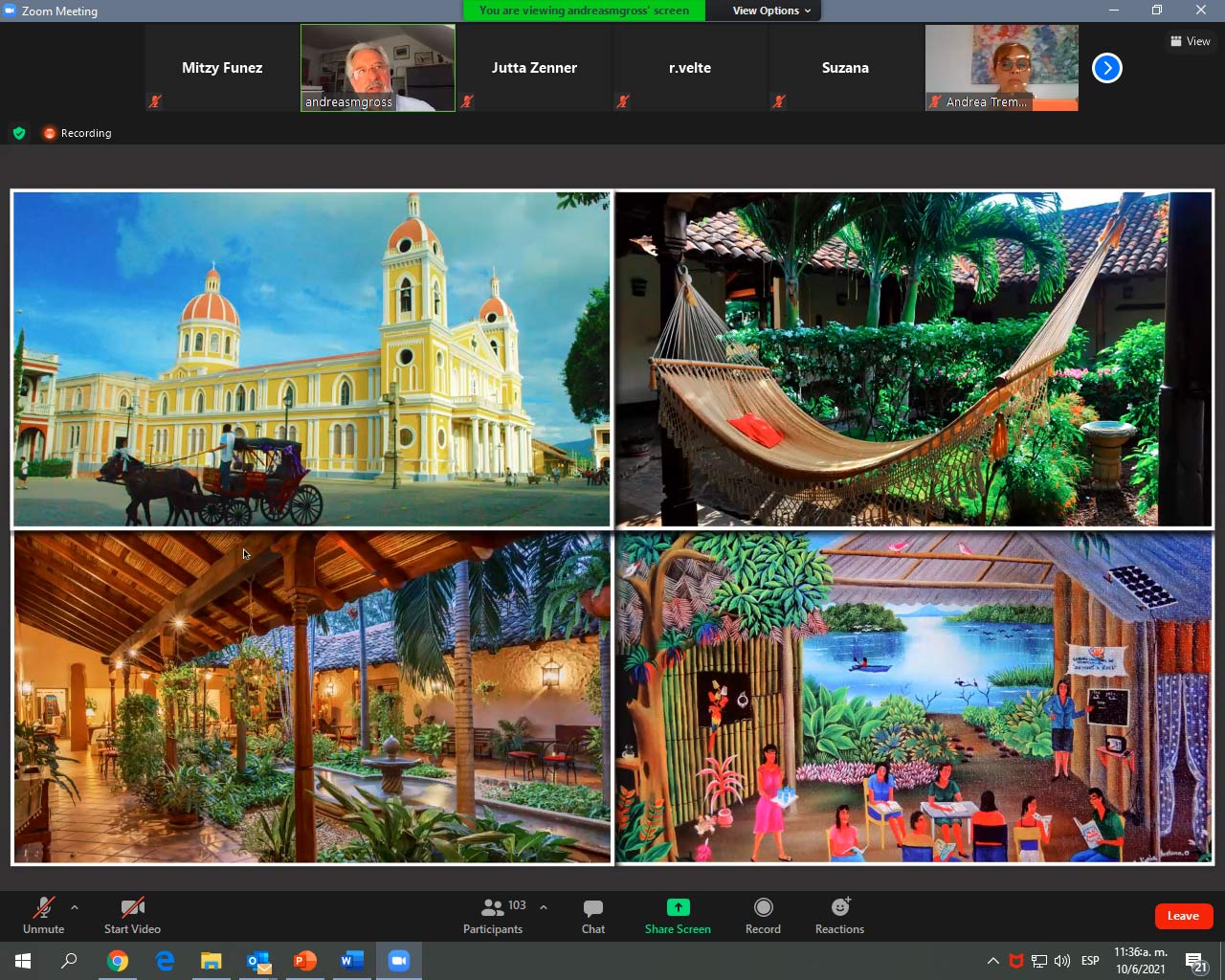This screenshot has height=980, width=1225.
Task: Click the hammock garden photo
Action: point(914,359)
